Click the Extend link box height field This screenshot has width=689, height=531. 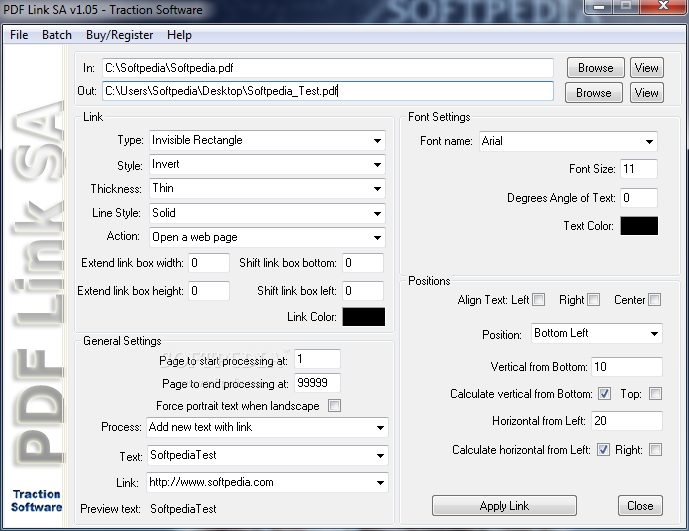pos(209,291)
